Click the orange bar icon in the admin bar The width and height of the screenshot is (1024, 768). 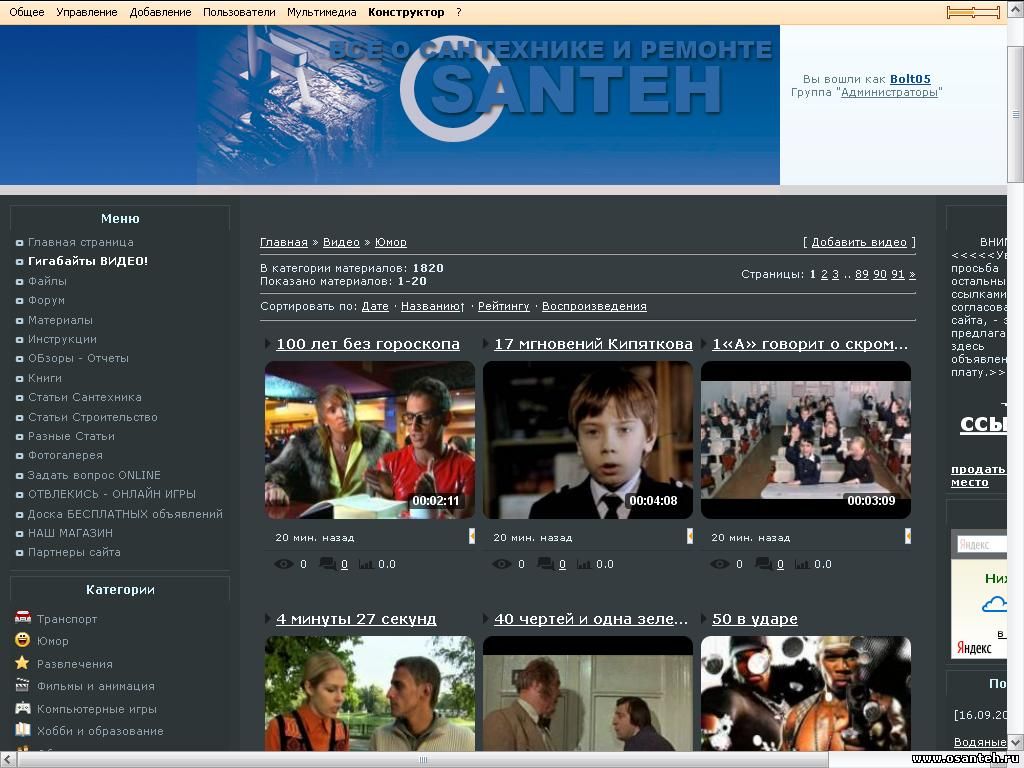[x=973, y=12]
